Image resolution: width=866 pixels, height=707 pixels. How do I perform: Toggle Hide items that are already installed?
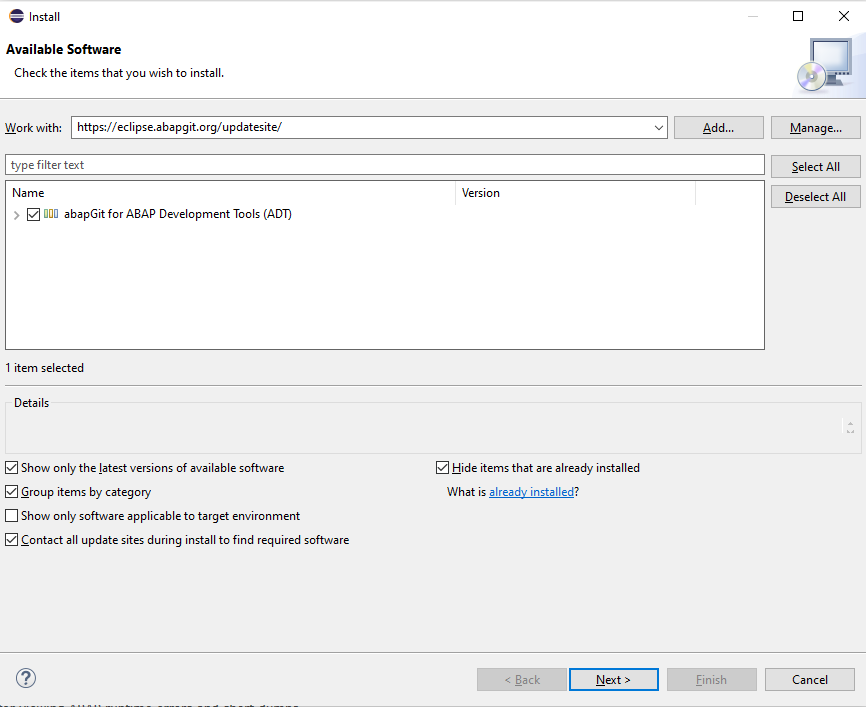(443, 468)
